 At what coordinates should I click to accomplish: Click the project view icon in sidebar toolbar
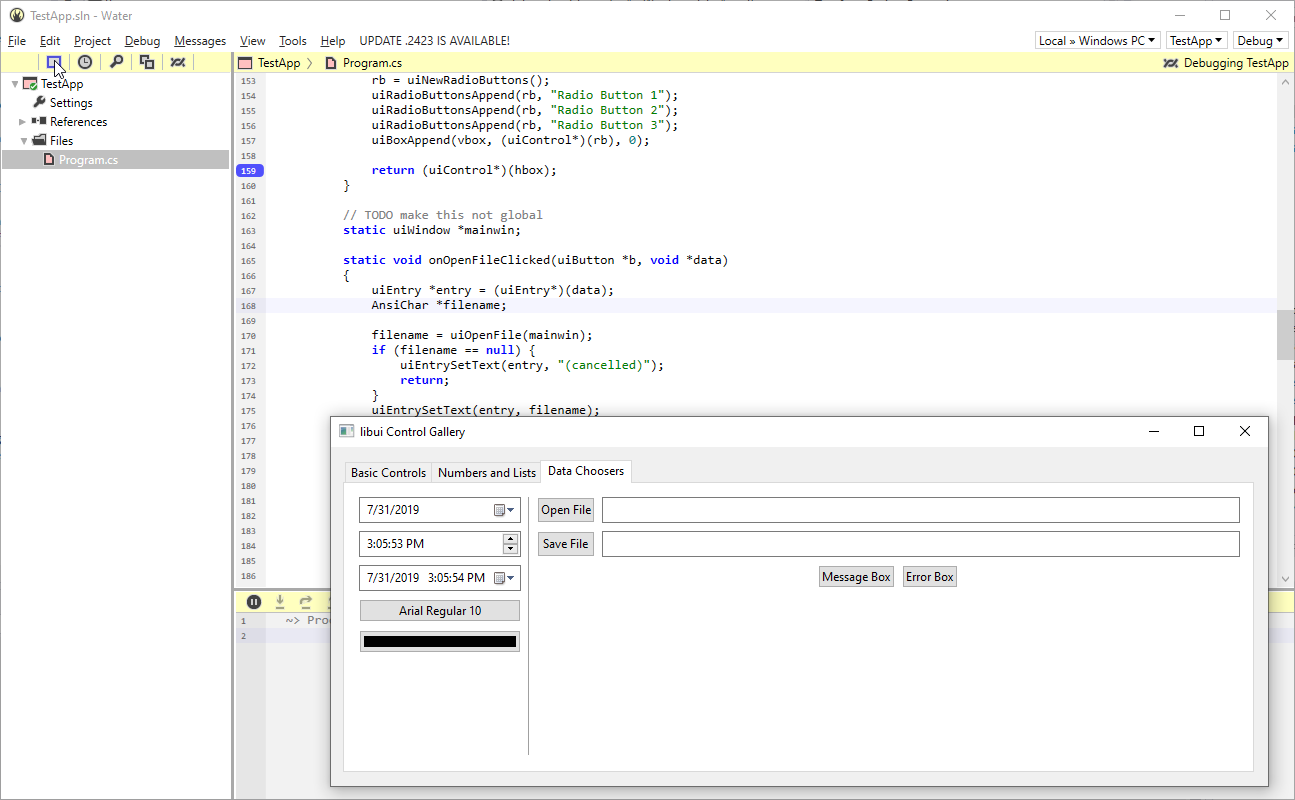(55, 62)
